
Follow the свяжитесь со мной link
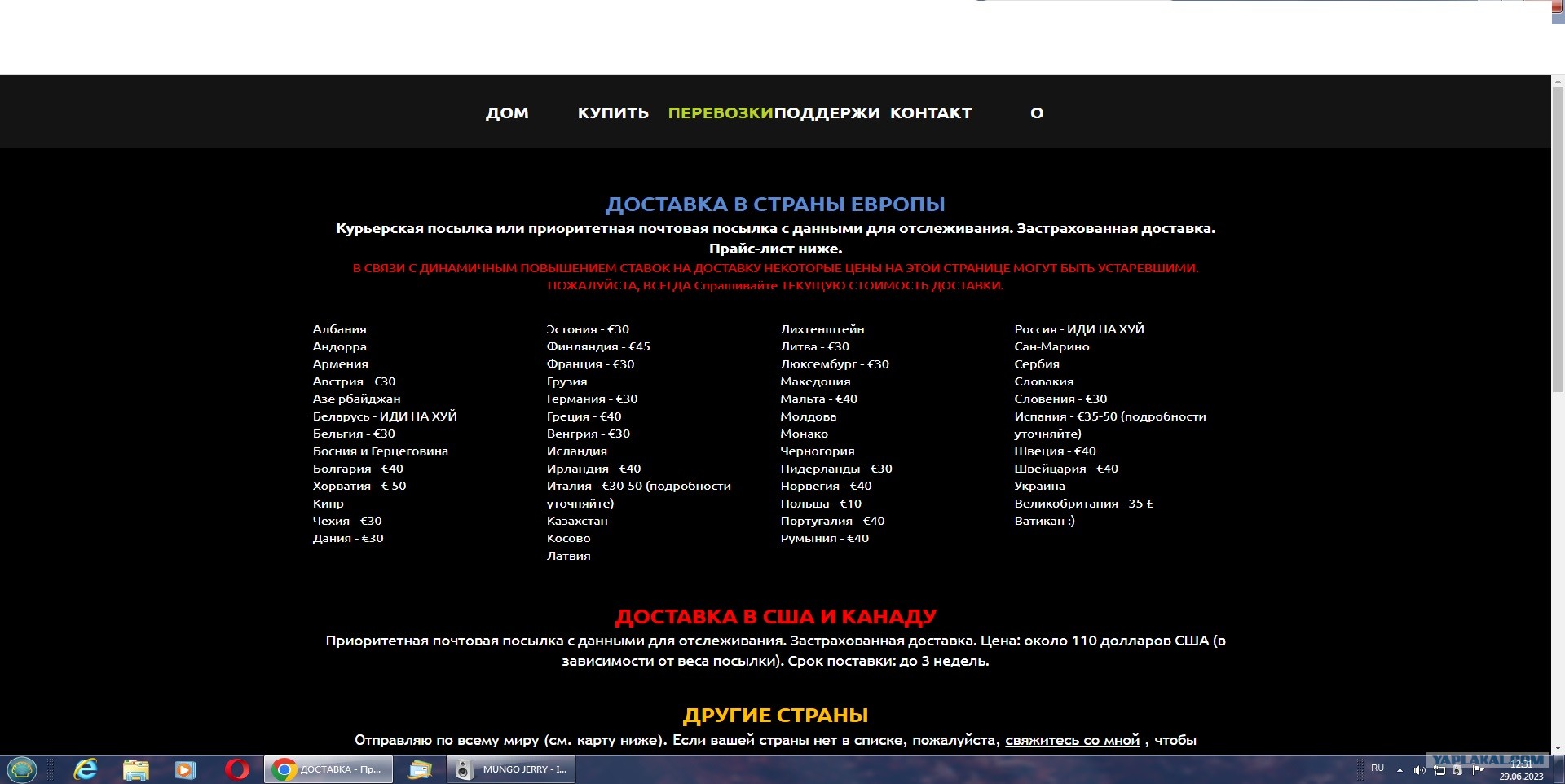pyautogui.click(x=1072, y=740)
